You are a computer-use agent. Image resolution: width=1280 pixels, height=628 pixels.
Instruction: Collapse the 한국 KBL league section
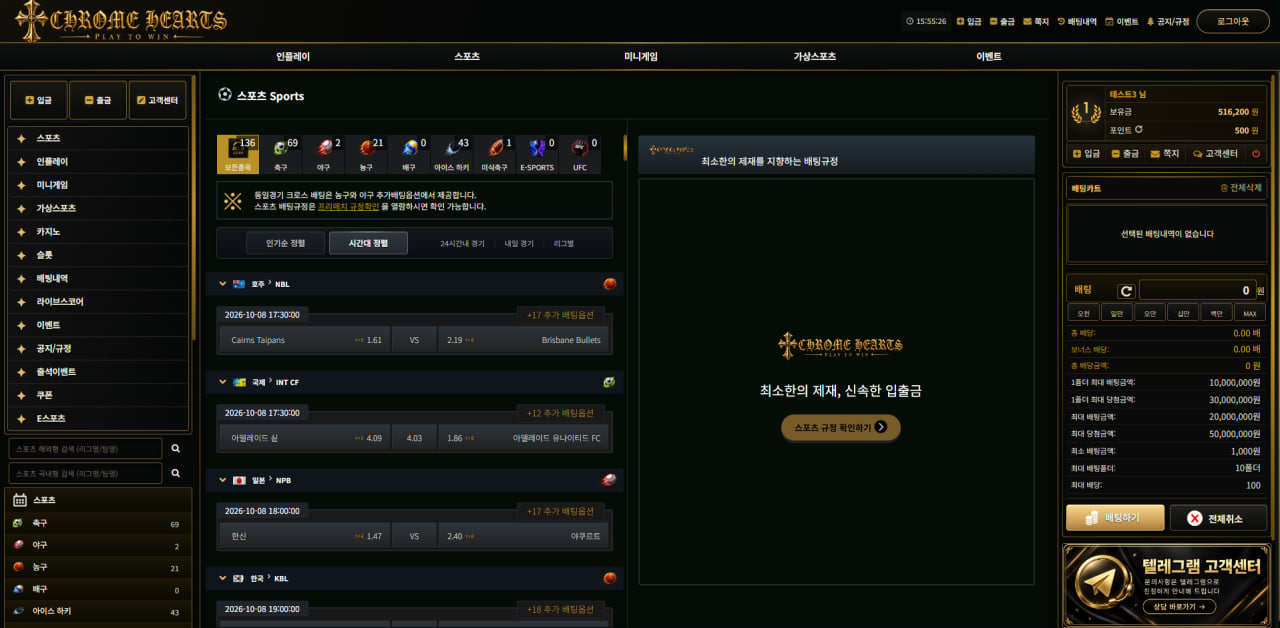point(223,578)
